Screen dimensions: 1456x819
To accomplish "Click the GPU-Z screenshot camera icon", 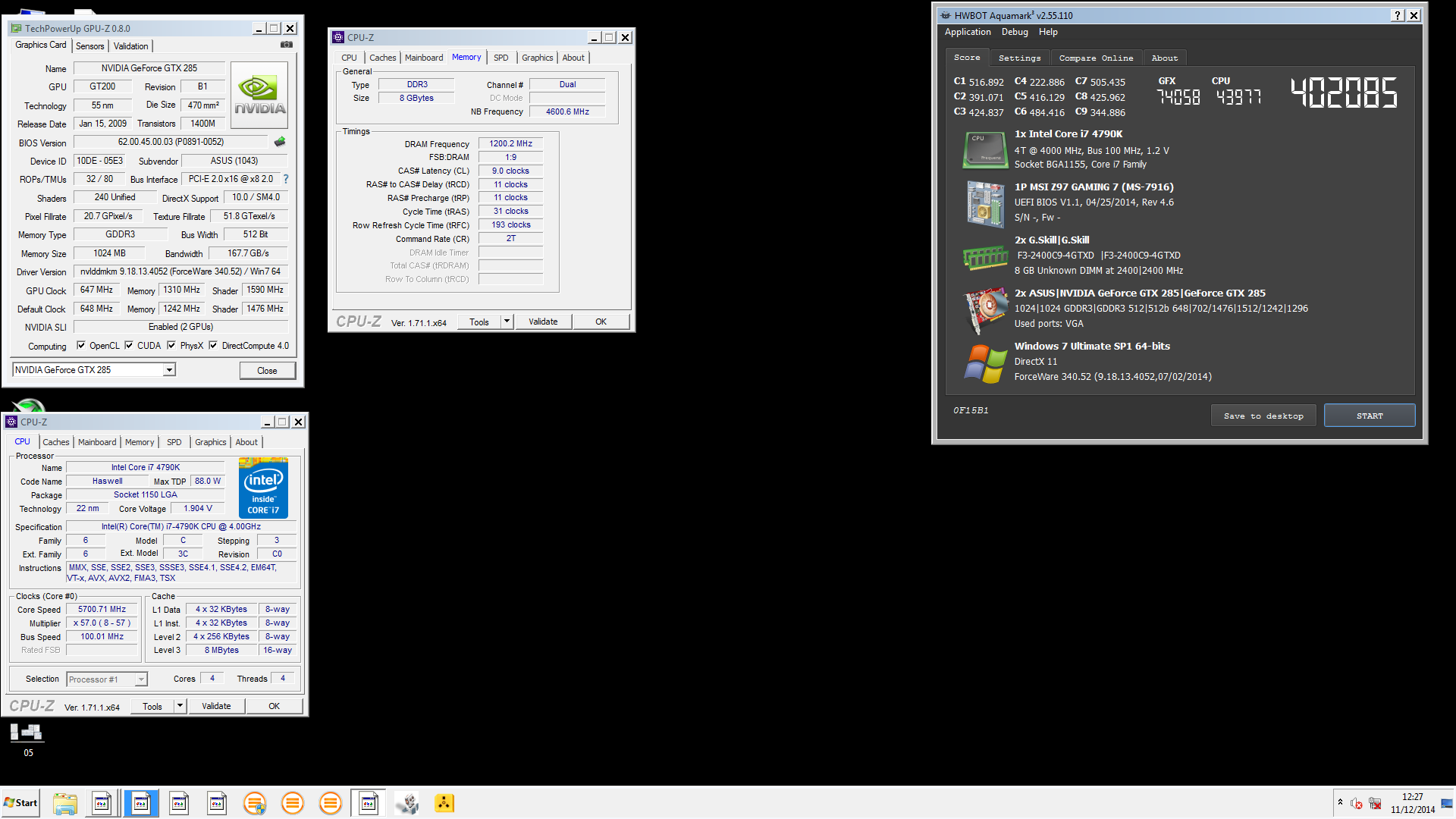I will pyautogui.click(x=287, y=45).
